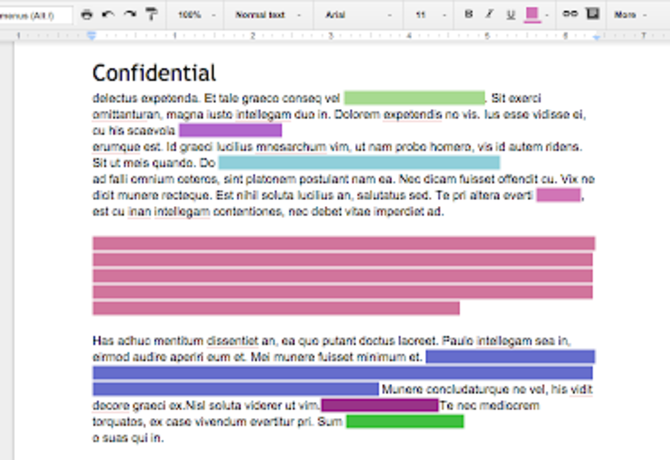The image size is (670, 460).
Task: Click the text 'o suas qui in.'
Action: (x=128, y=438)
